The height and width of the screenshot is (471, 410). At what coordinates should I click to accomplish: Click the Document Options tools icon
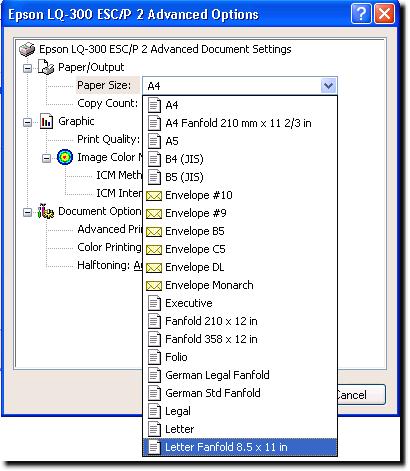46,211
